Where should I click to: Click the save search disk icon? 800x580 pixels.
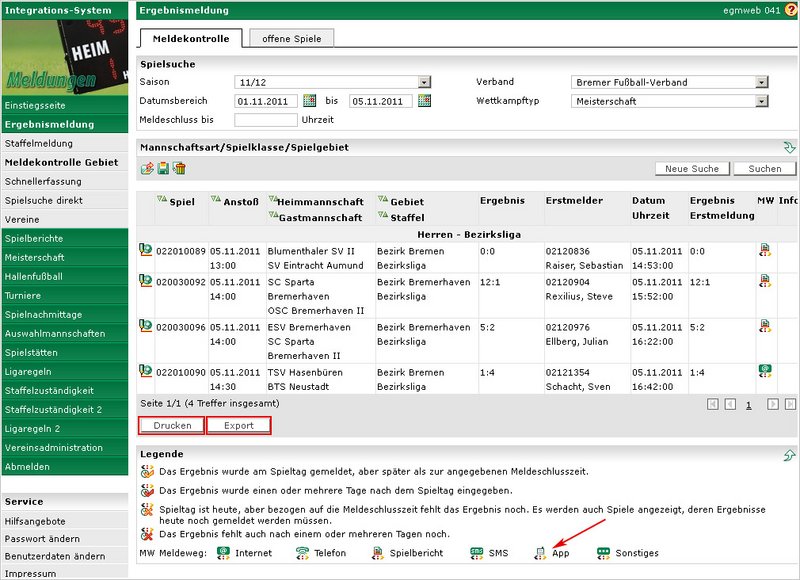coord(163,168)
